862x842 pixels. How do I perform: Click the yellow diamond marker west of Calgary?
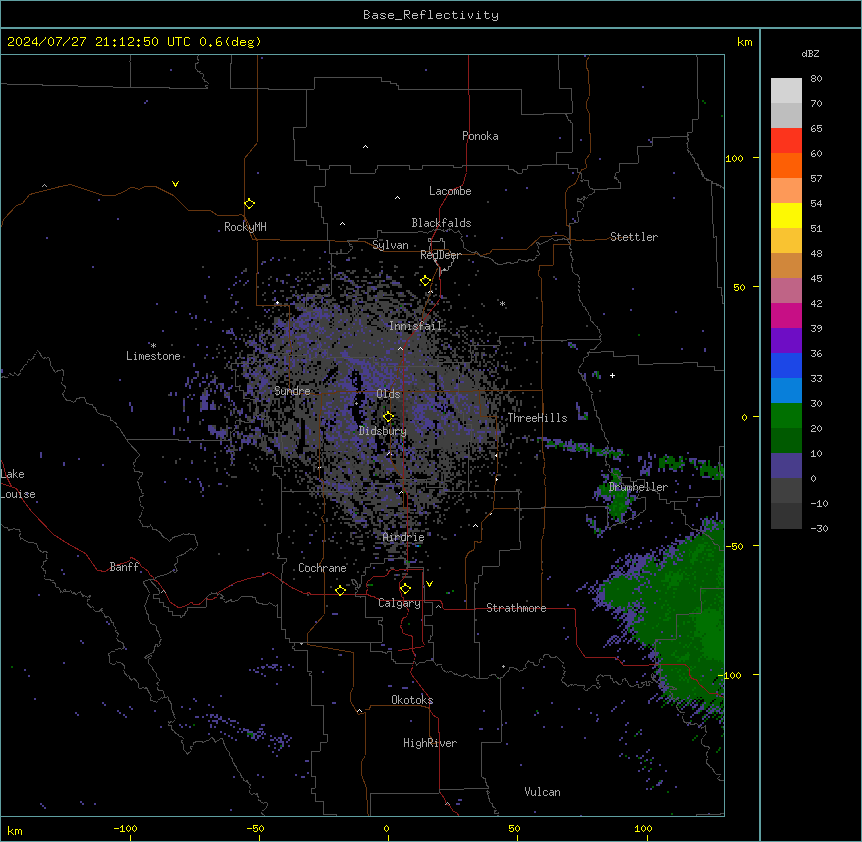[x=340, y=590]
